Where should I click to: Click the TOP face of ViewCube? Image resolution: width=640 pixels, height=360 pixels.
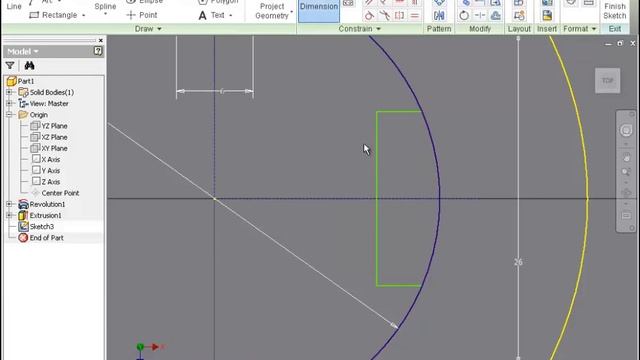[x=607, y=80]
